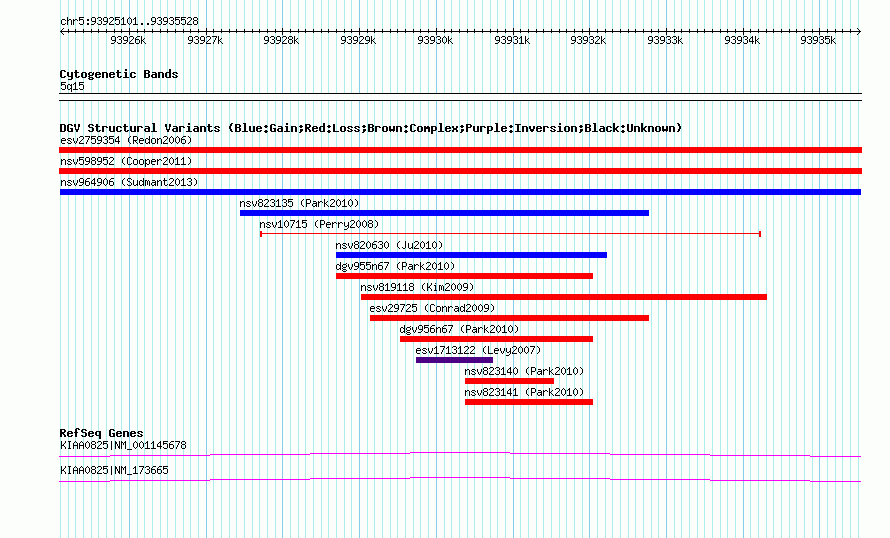Click the chr5:93925101..93935528 coordinate text
Screen dimensions: 890x538
[x=129, y=22]
